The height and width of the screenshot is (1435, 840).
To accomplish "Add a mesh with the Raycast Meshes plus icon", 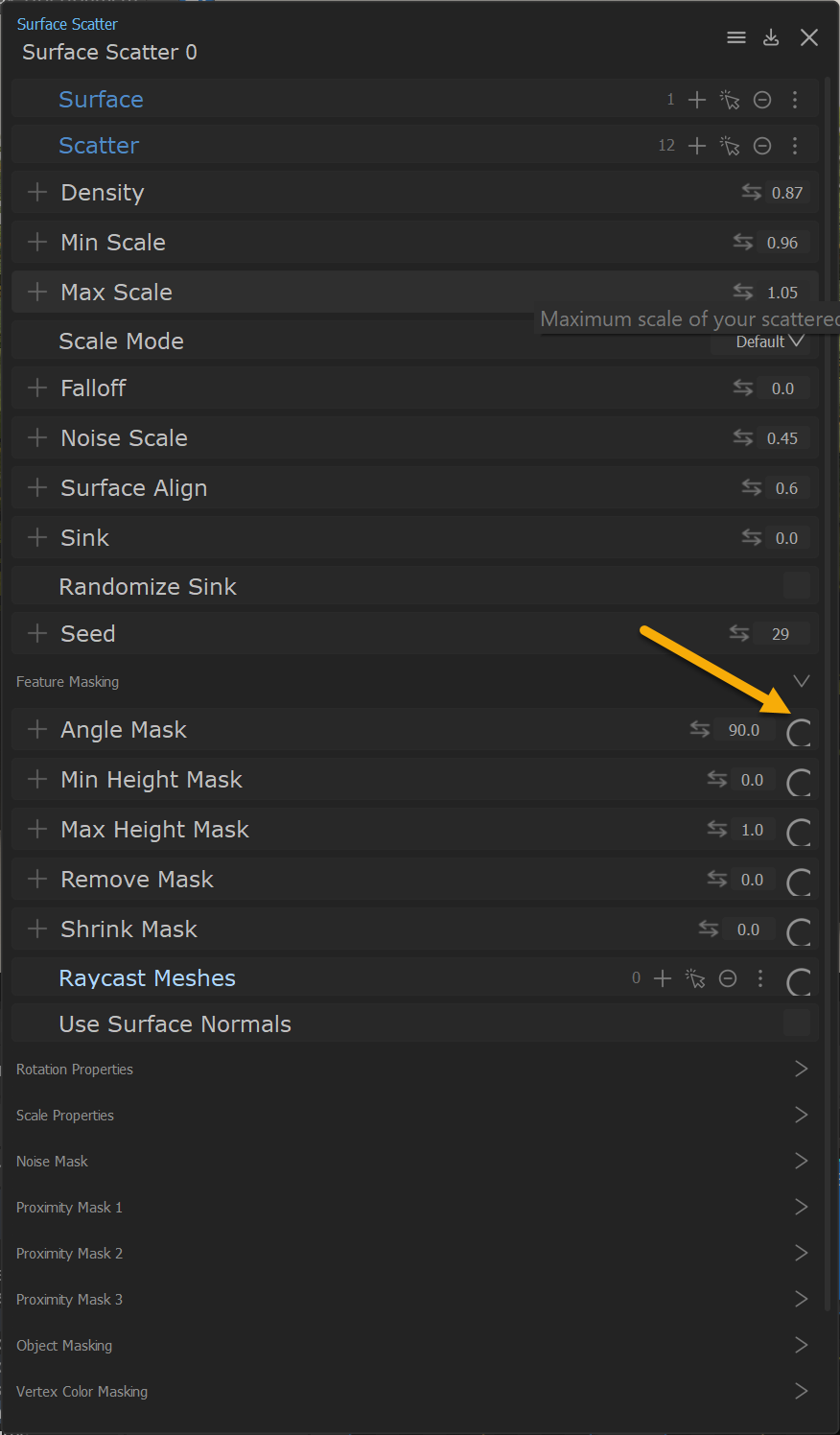I will 662,977.
